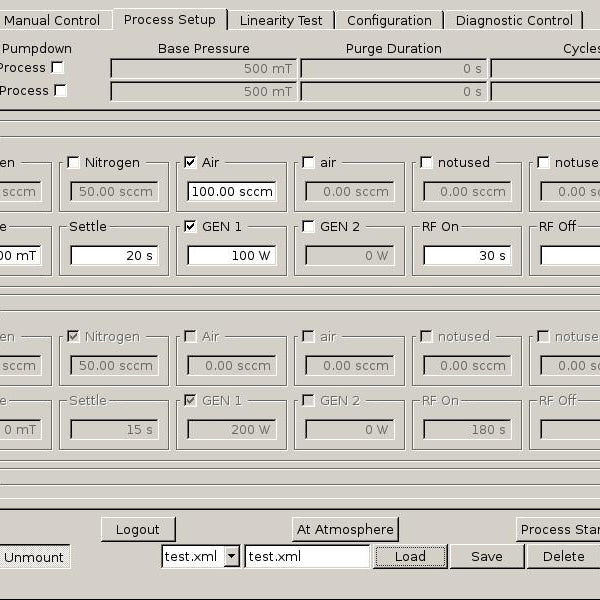Toggle the first Pumpdown Process checkbox
Viewport: 600px width, 600px height.
[58, 68]
